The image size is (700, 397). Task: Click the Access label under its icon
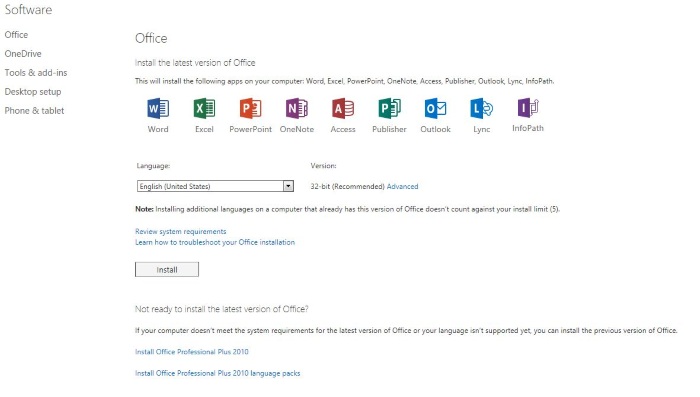coord(343,129)
